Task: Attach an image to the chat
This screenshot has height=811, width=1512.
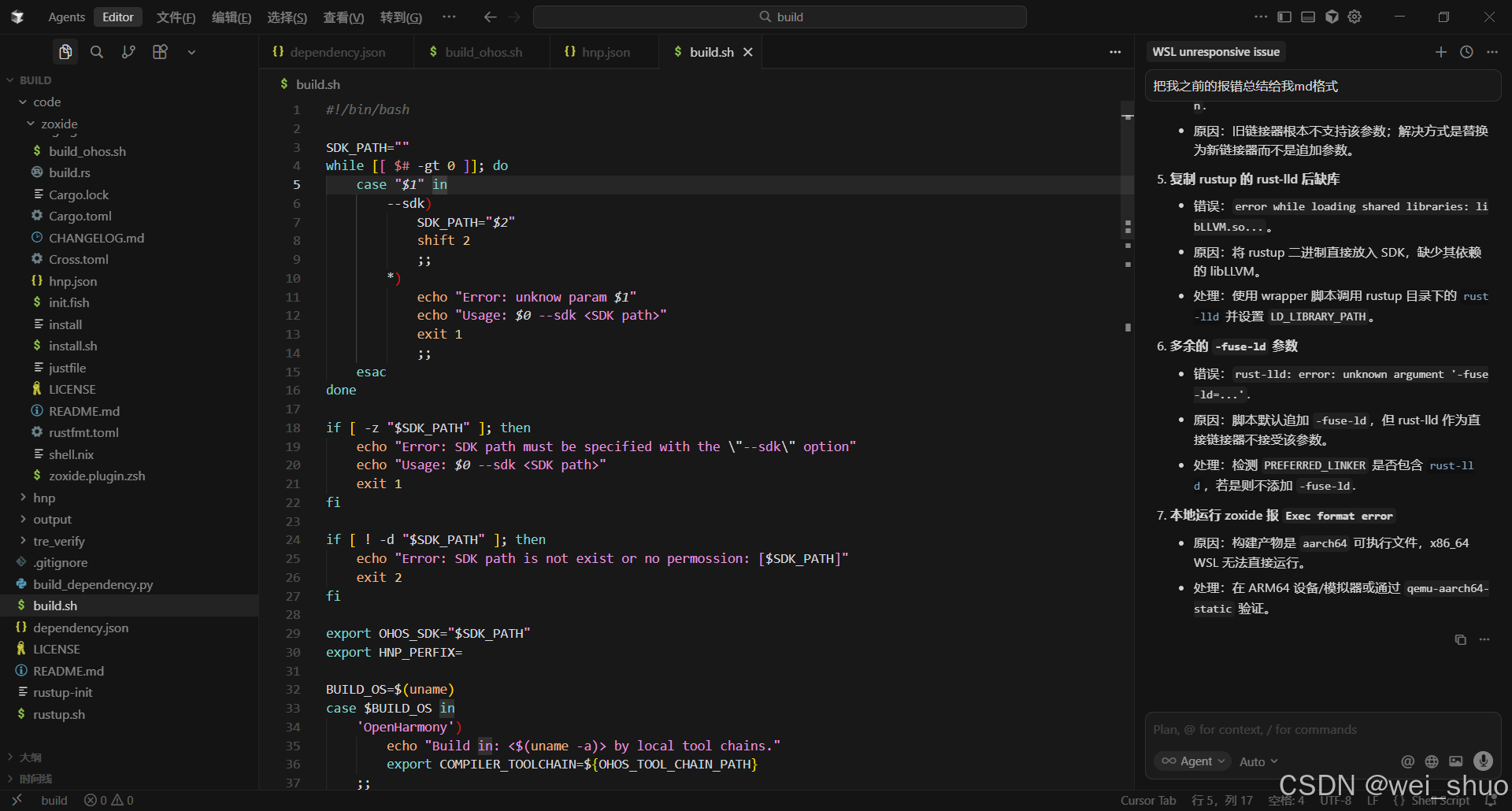Action: click(x=1456, y=761)
